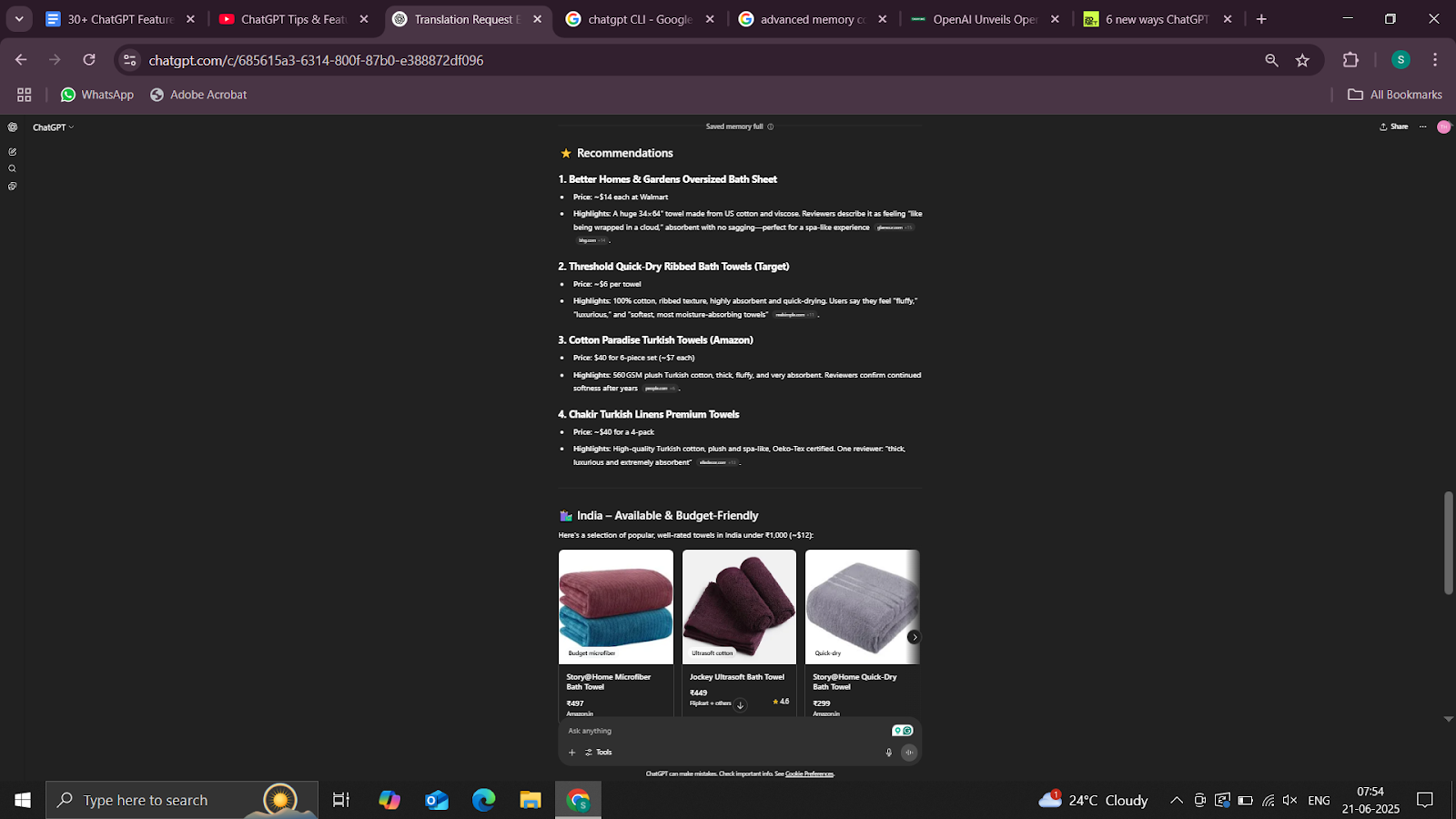Open the Story@Home Microfiber Bath Towel image

[x=616, y=607]
